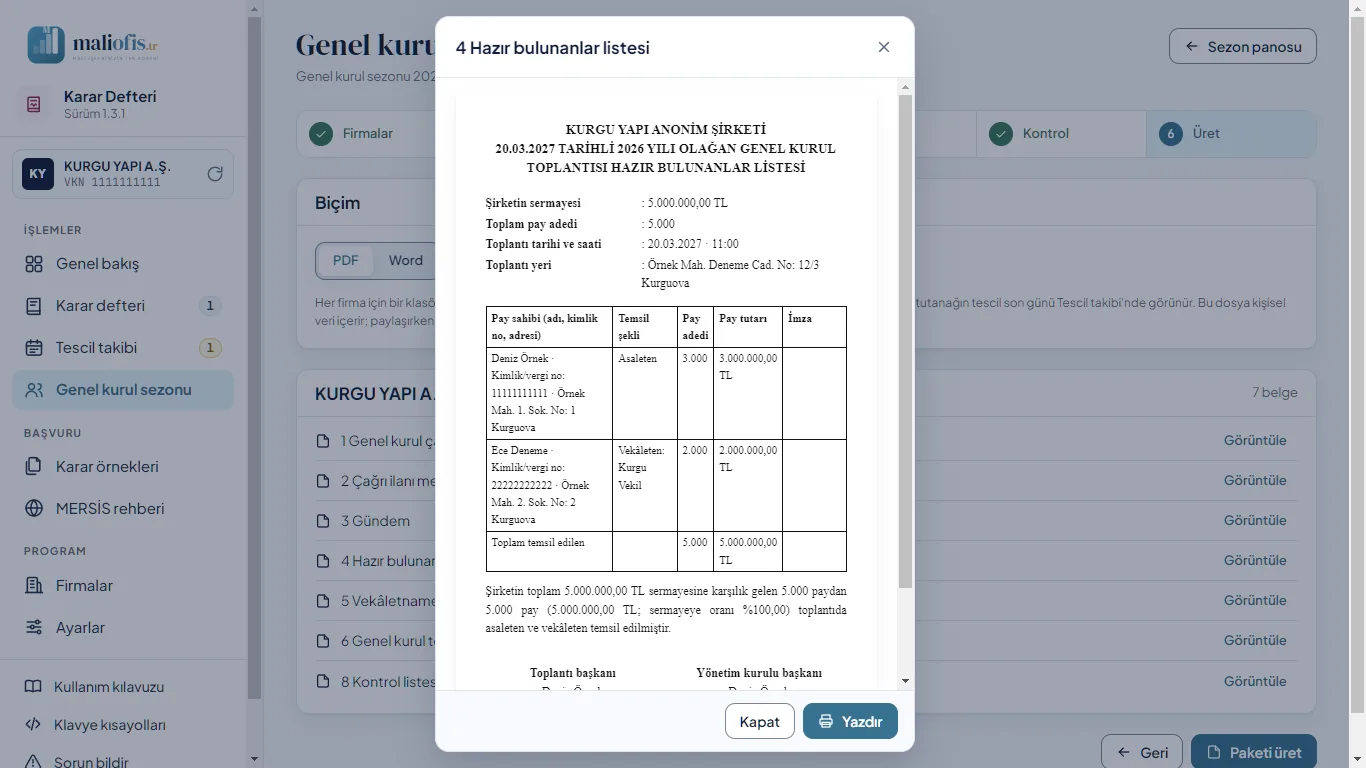Click Görüntüle link for Gündem document
This screenshot has width=1366, height=768.
click(1255, 520)
